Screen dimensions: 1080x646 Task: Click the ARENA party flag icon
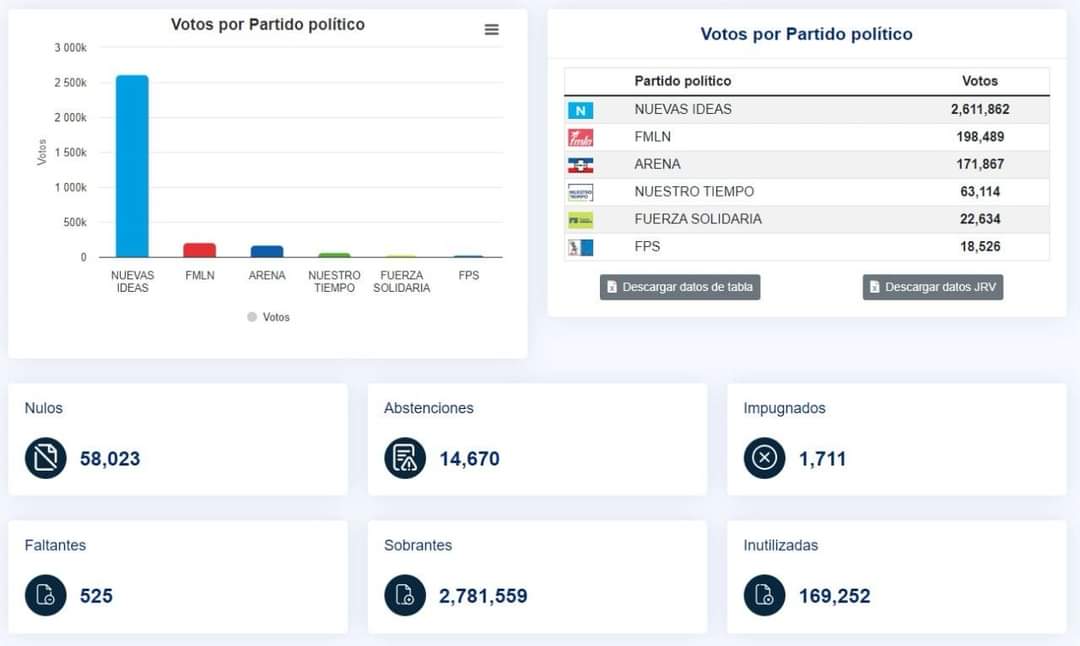(x=580, y=165)
